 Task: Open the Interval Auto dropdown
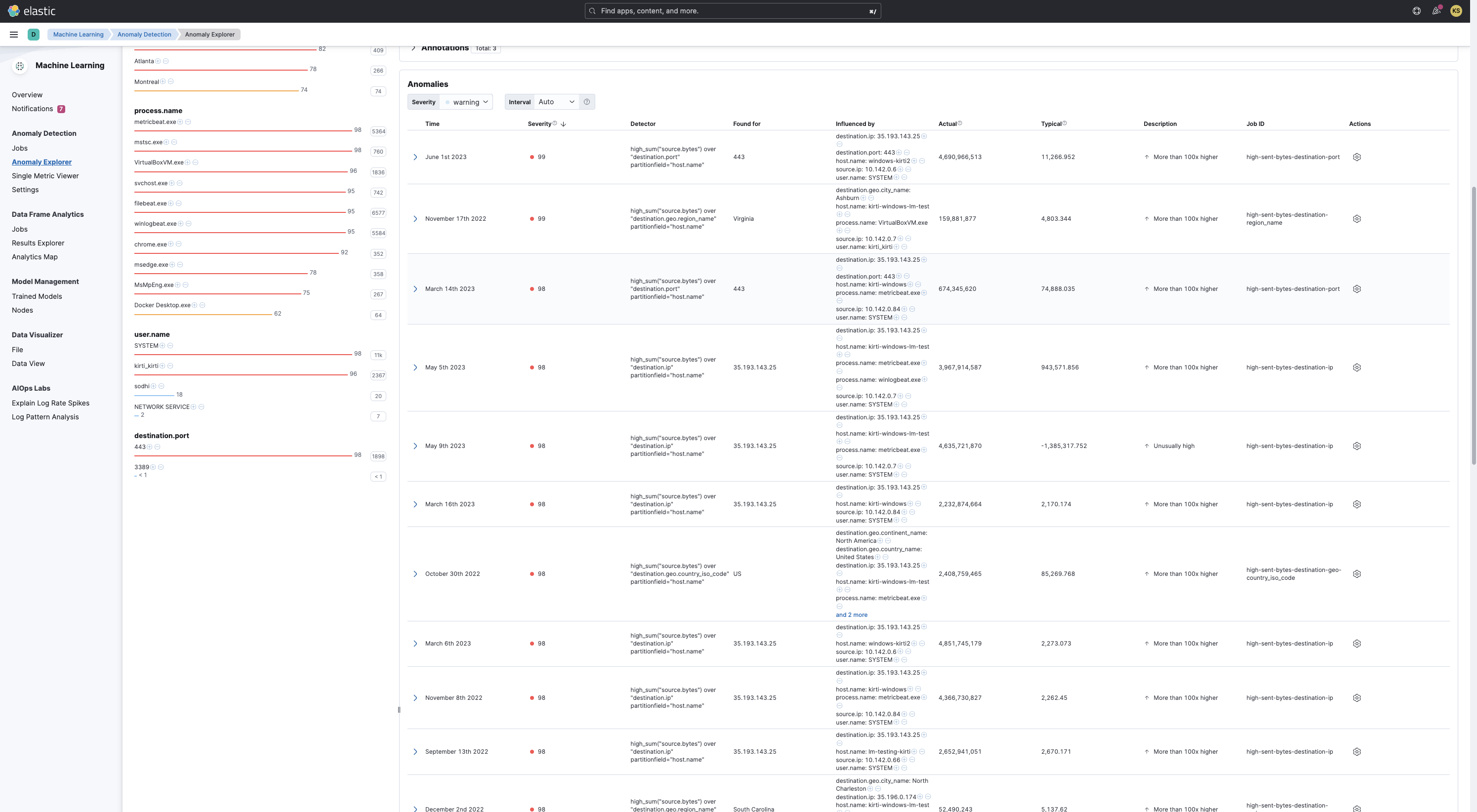(x=555, y=102)
